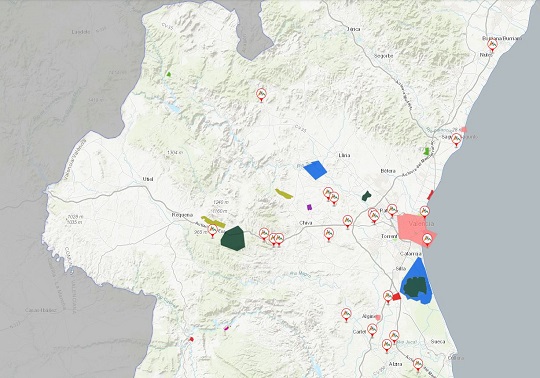This screenshot has width=540, height=378.
Task: Click the Llíria town label
Action: pos(344,156)
